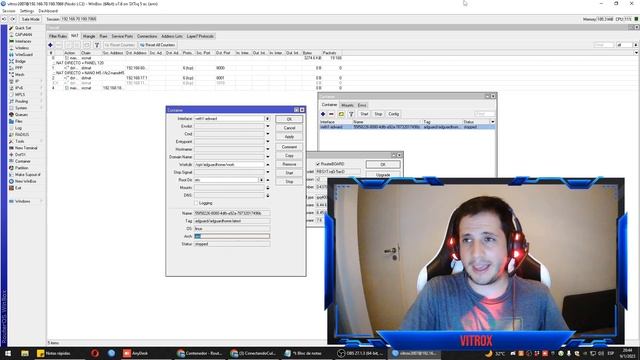Click OK in Container dialog
This screenshot has height=360, width=640.
(289, 119)
